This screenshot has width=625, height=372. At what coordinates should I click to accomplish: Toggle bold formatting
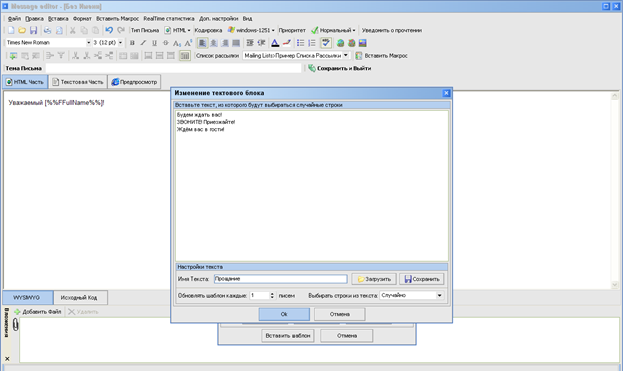pos(132,43)
